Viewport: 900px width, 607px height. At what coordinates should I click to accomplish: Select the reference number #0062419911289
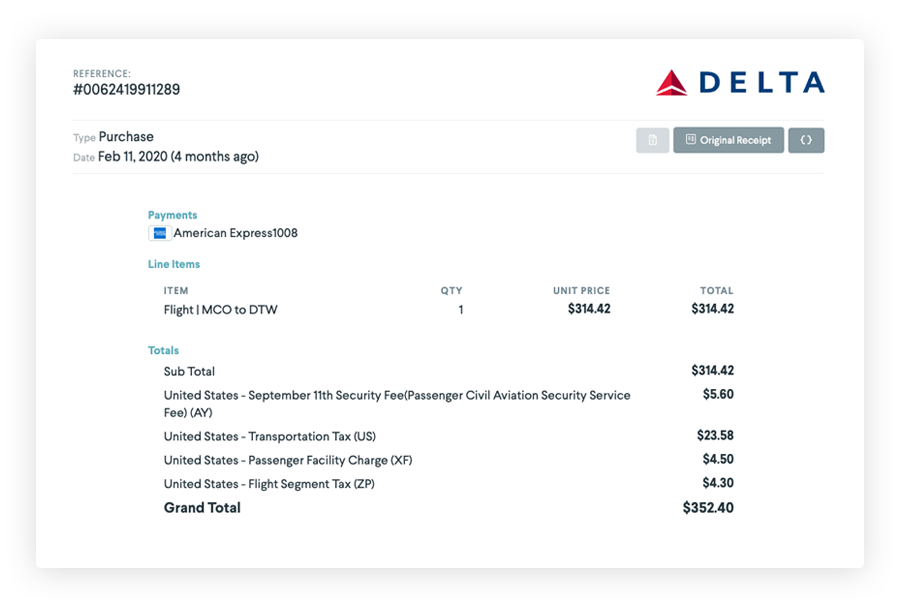click(127, 90)
